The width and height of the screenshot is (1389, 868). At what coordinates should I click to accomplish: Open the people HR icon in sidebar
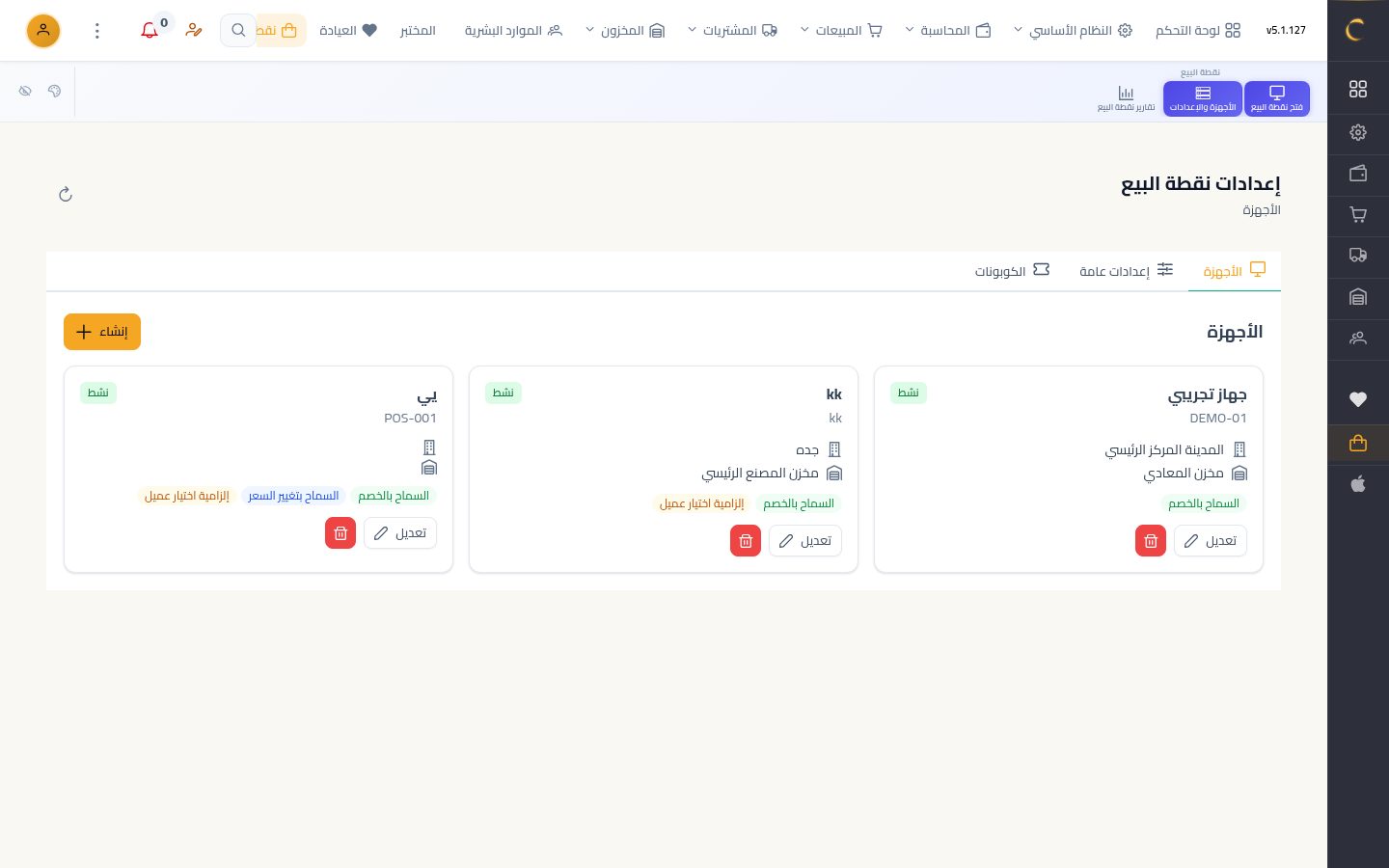pyautogui.click(x=1358, y=338)
